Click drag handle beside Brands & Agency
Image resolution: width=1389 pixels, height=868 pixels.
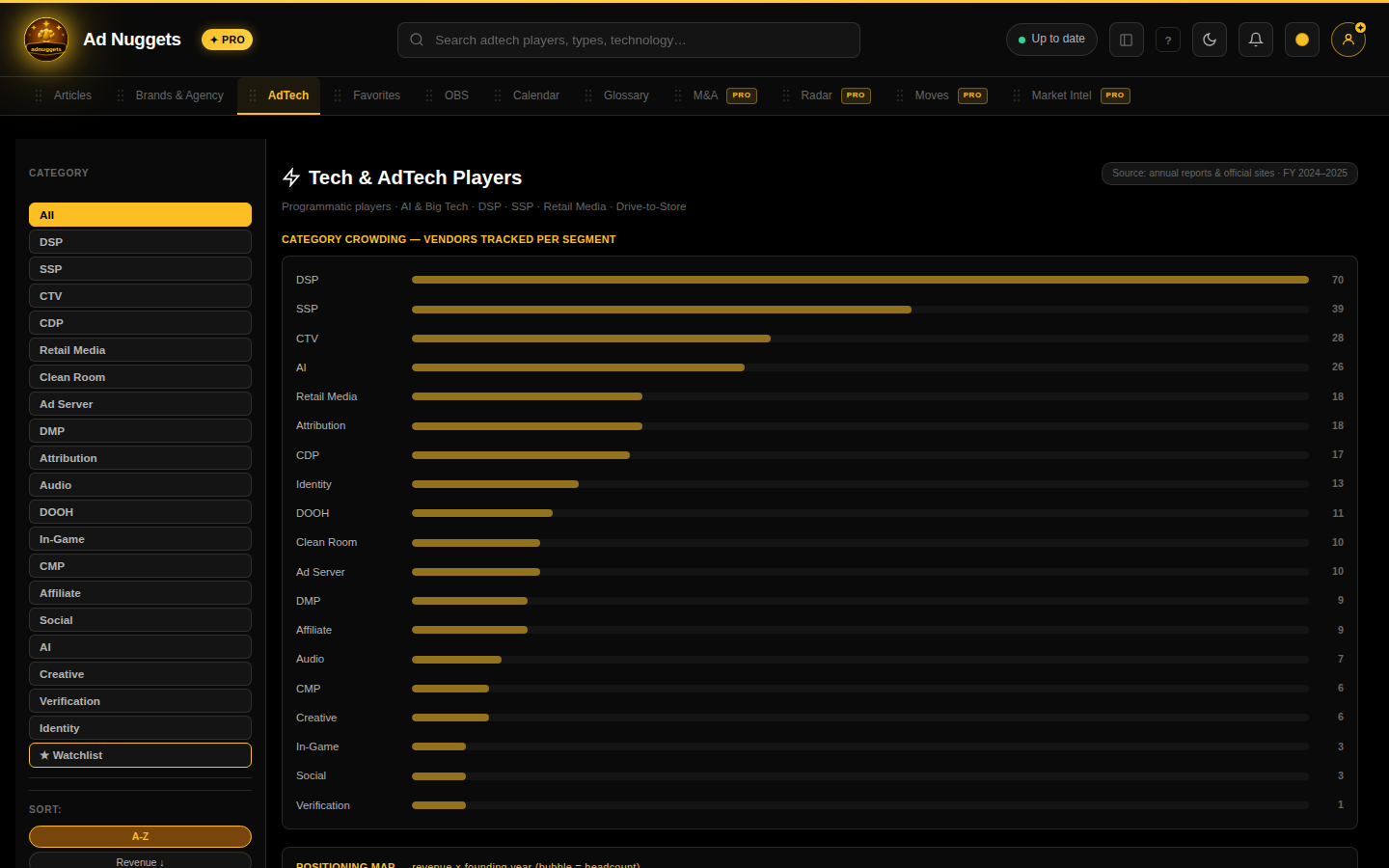coord(121,95)
